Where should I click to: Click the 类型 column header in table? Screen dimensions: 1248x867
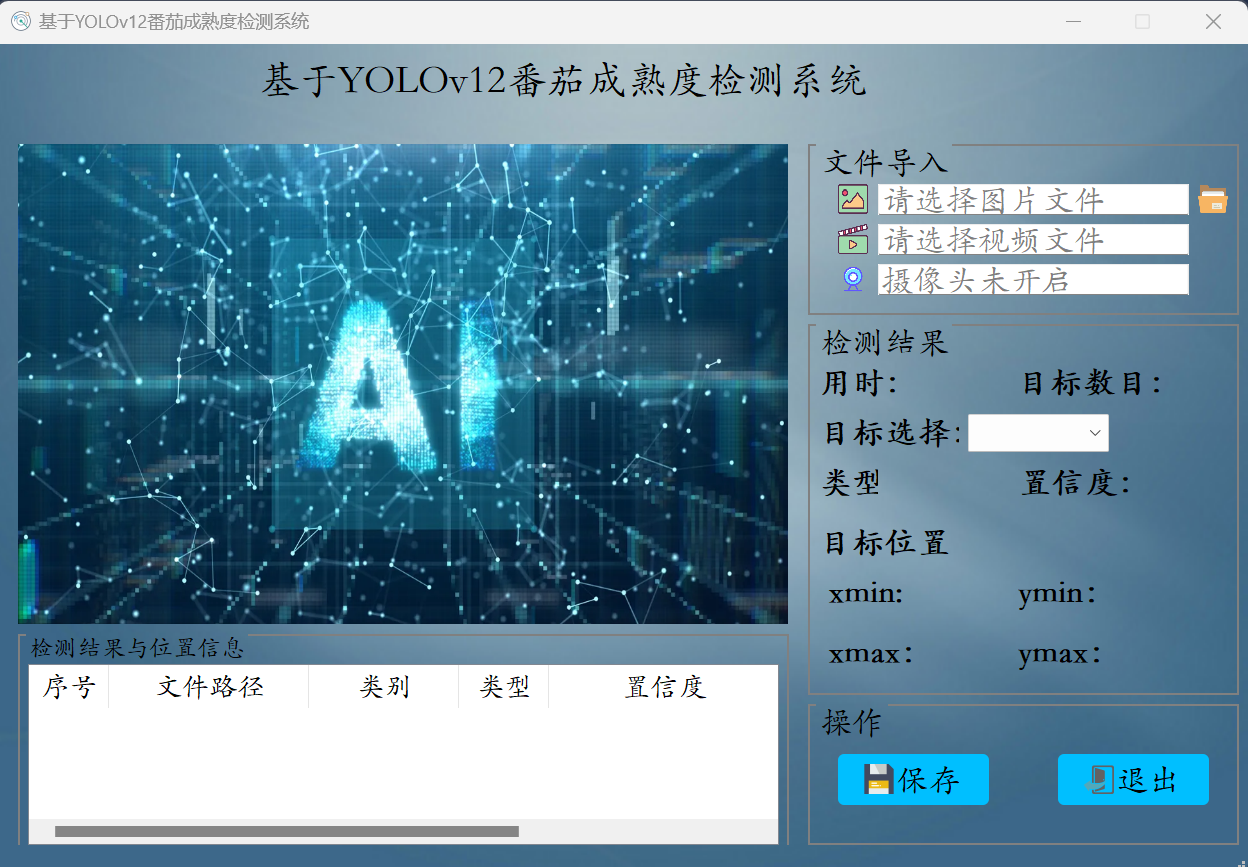click(x=504, y=687)
